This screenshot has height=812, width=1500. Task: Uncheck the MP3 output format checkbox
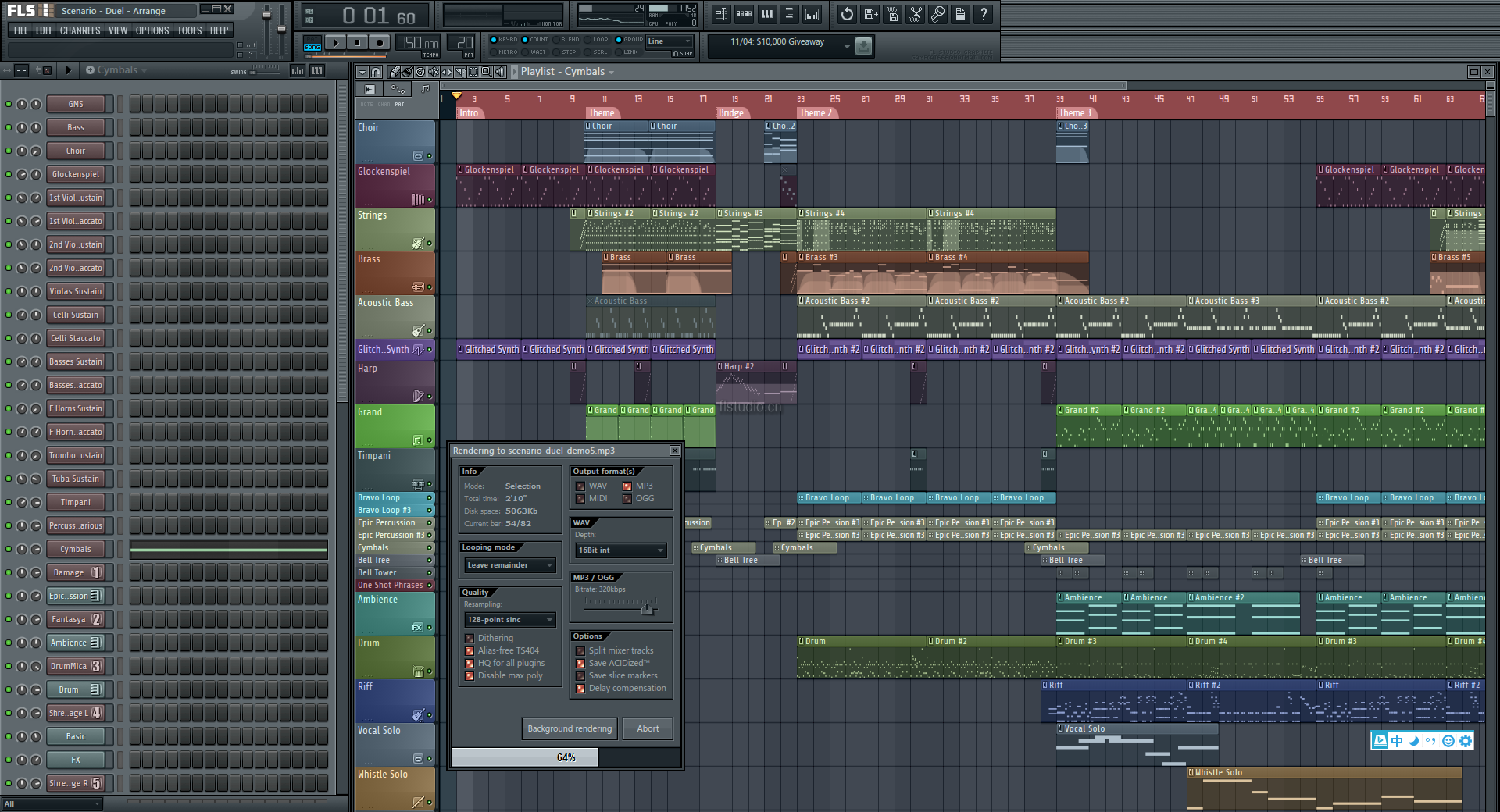(627, 486)
